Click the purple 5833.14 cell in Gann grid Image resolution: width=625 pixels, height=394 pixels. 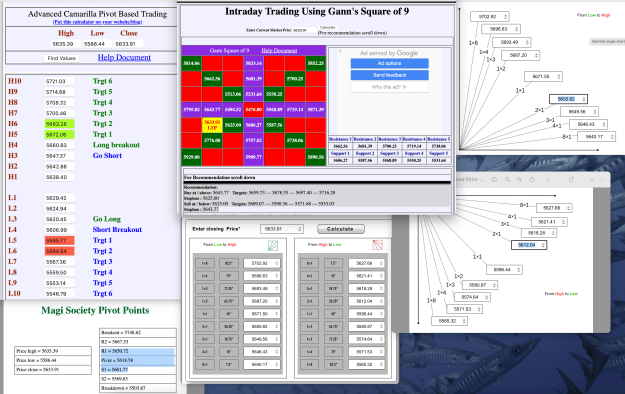click(x=254, y=63)
